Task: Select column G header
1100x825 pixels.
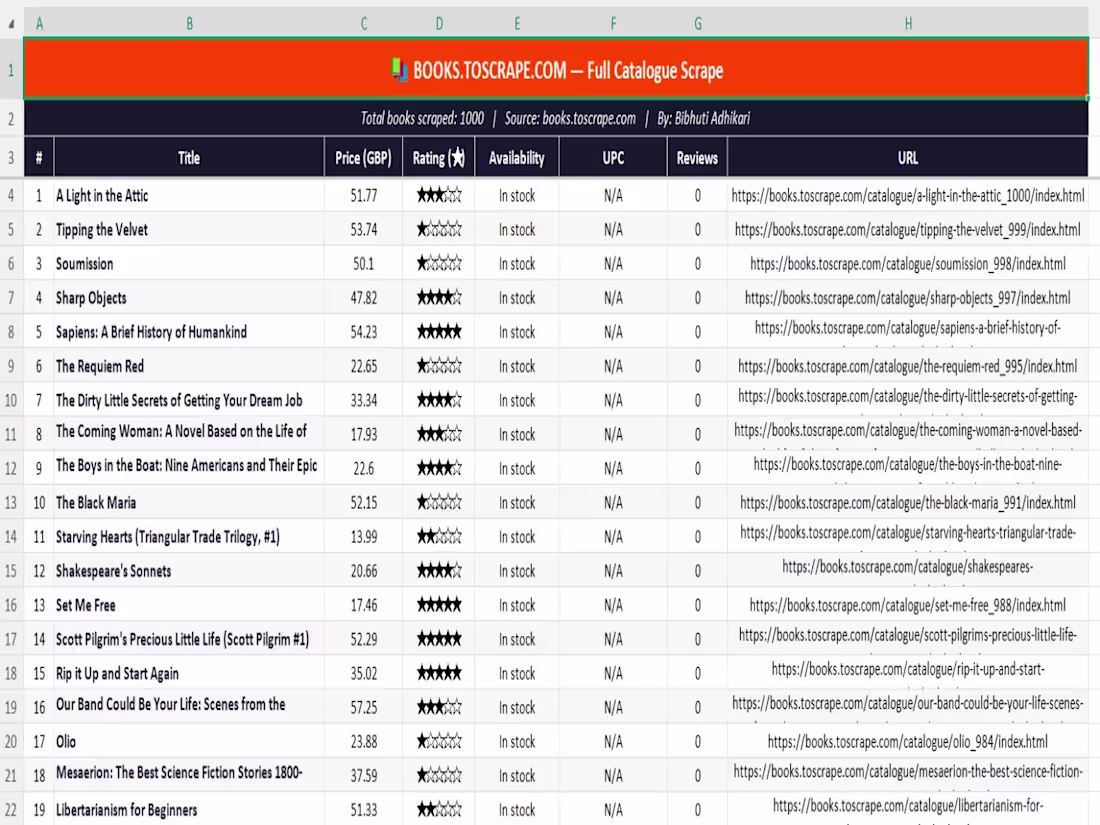Action: (x=697, y=24)
